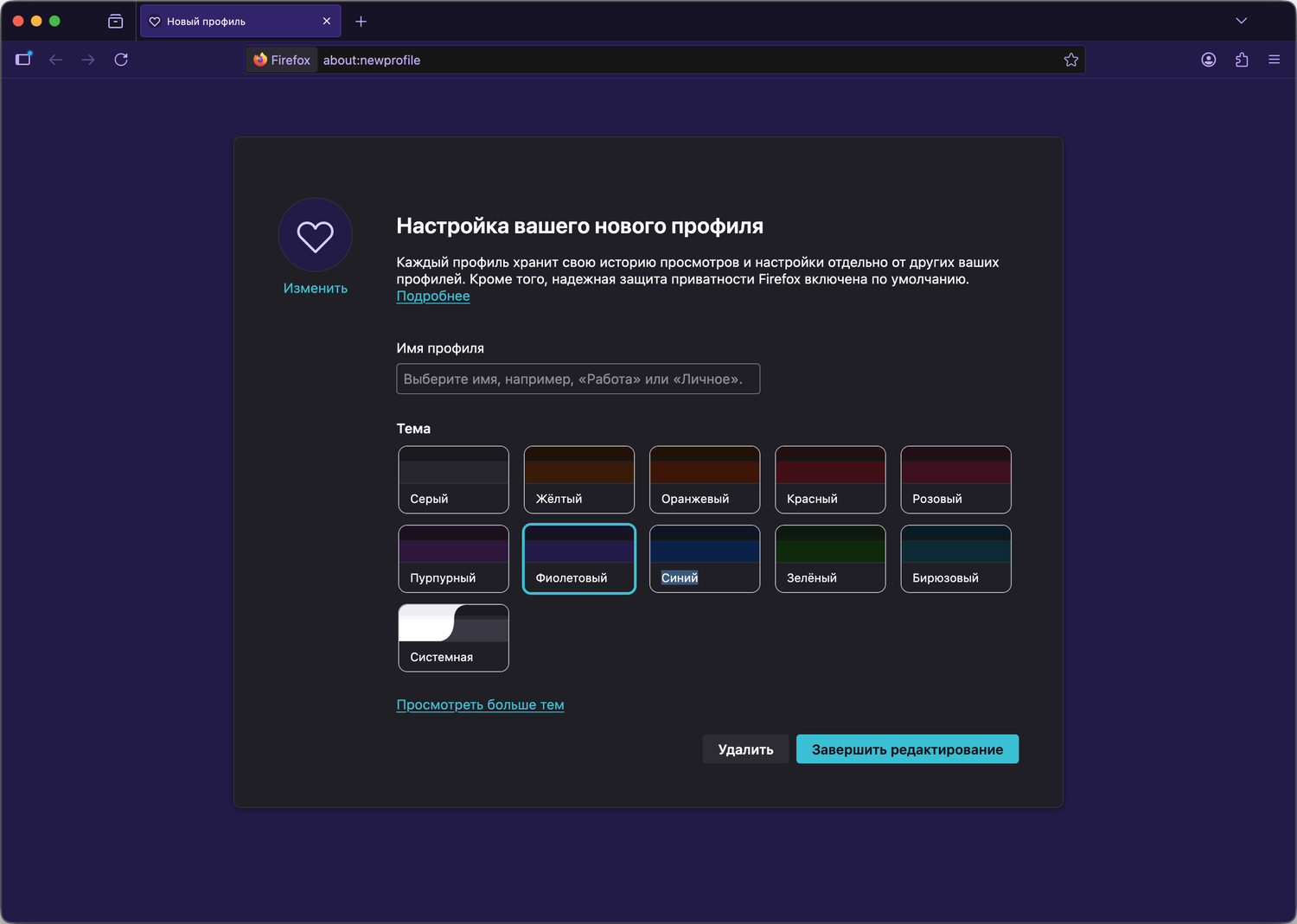Reload the current page

121,60
